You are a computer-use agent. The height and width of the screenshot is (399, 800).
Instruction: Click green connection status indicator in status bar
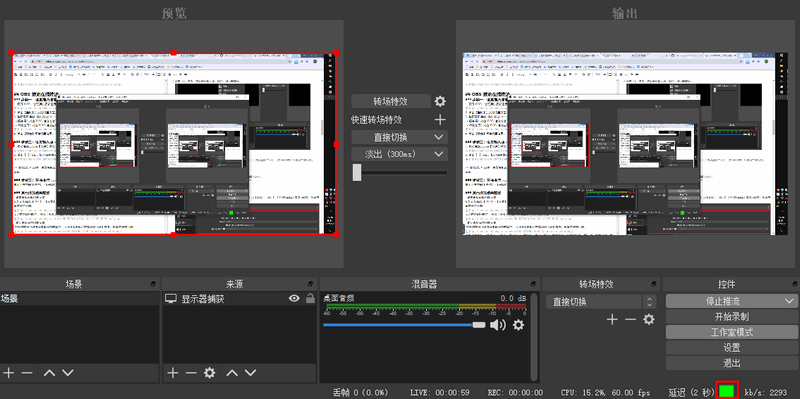(727, 391)
